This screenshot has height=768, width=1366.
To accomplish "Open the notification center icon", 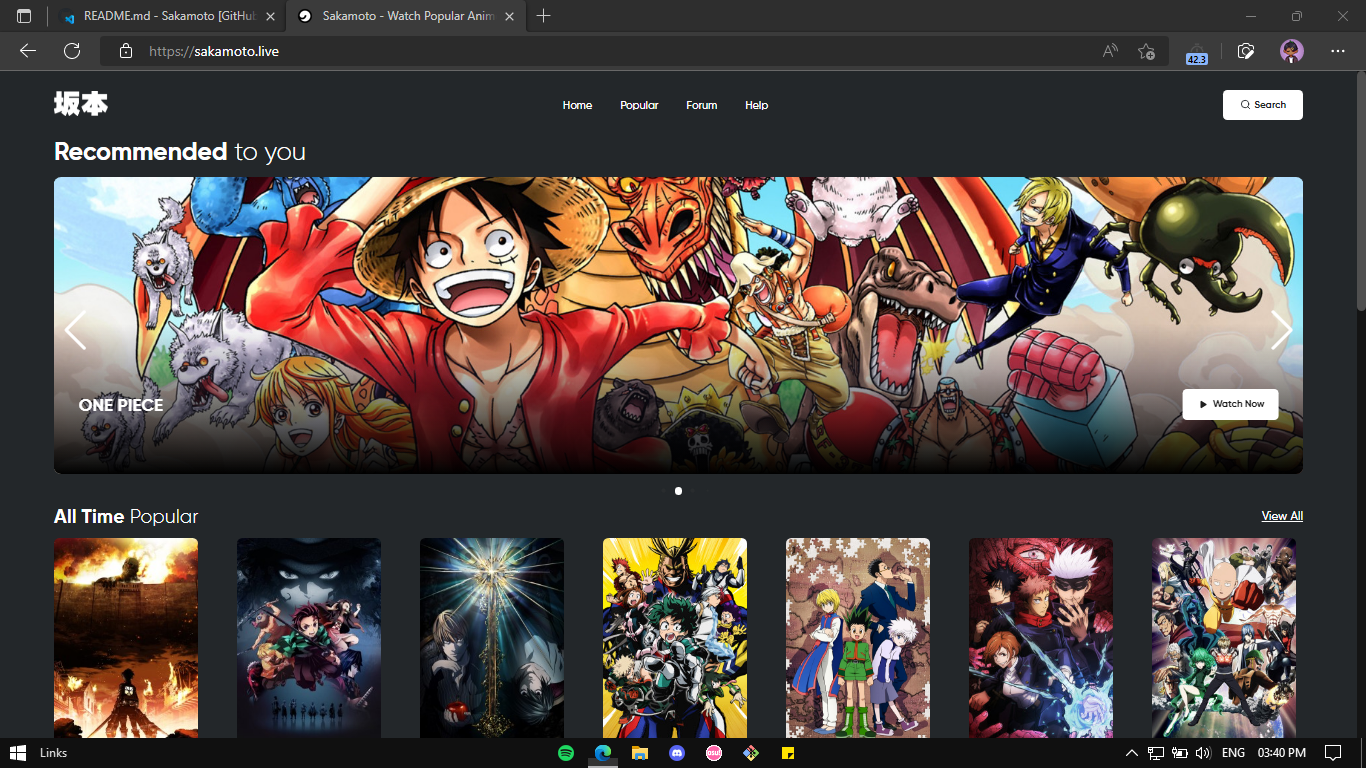I will [x=1332, y=753].
